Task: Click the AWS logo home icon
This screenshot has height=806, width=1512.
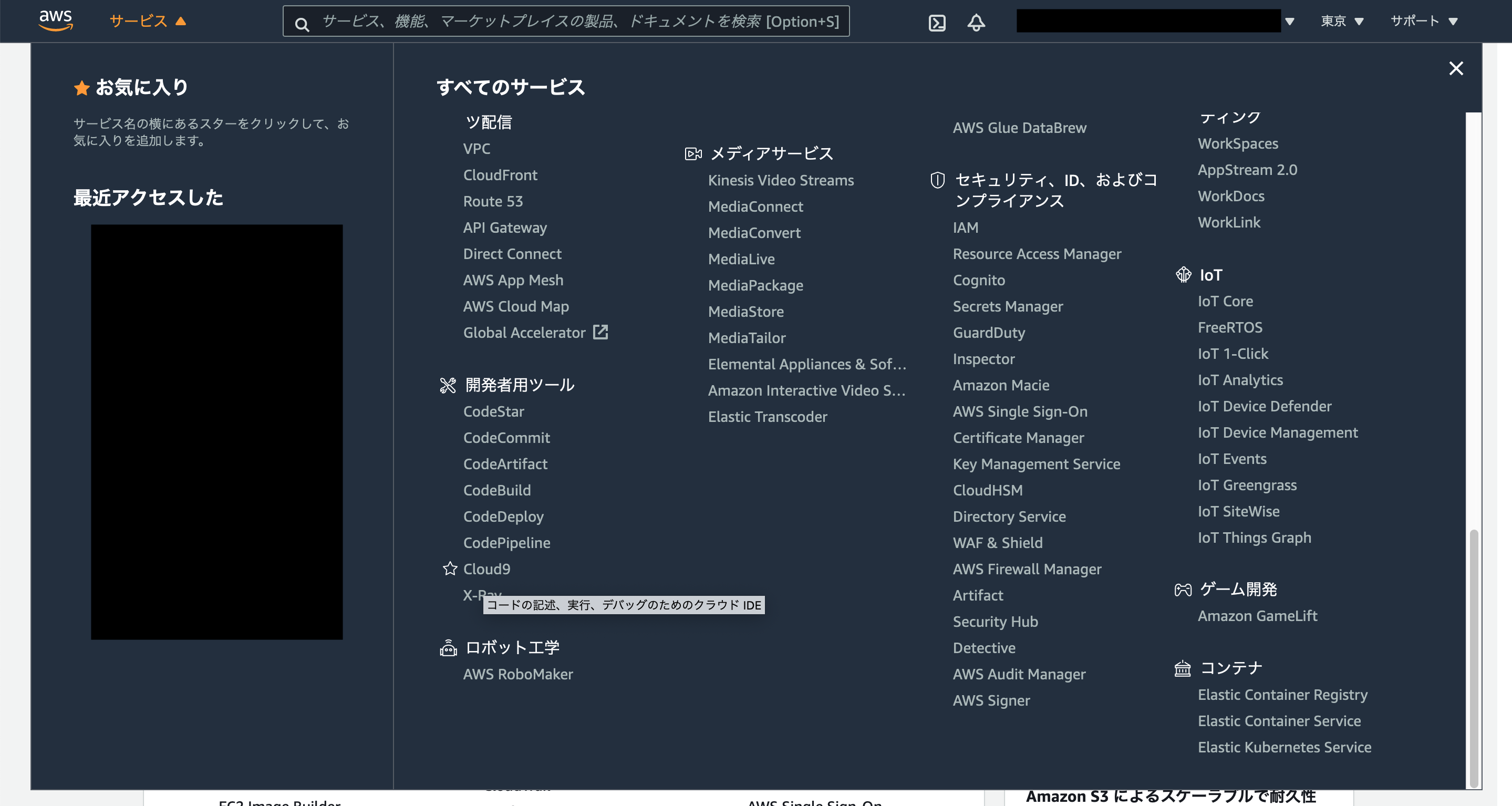Action: 56,20
